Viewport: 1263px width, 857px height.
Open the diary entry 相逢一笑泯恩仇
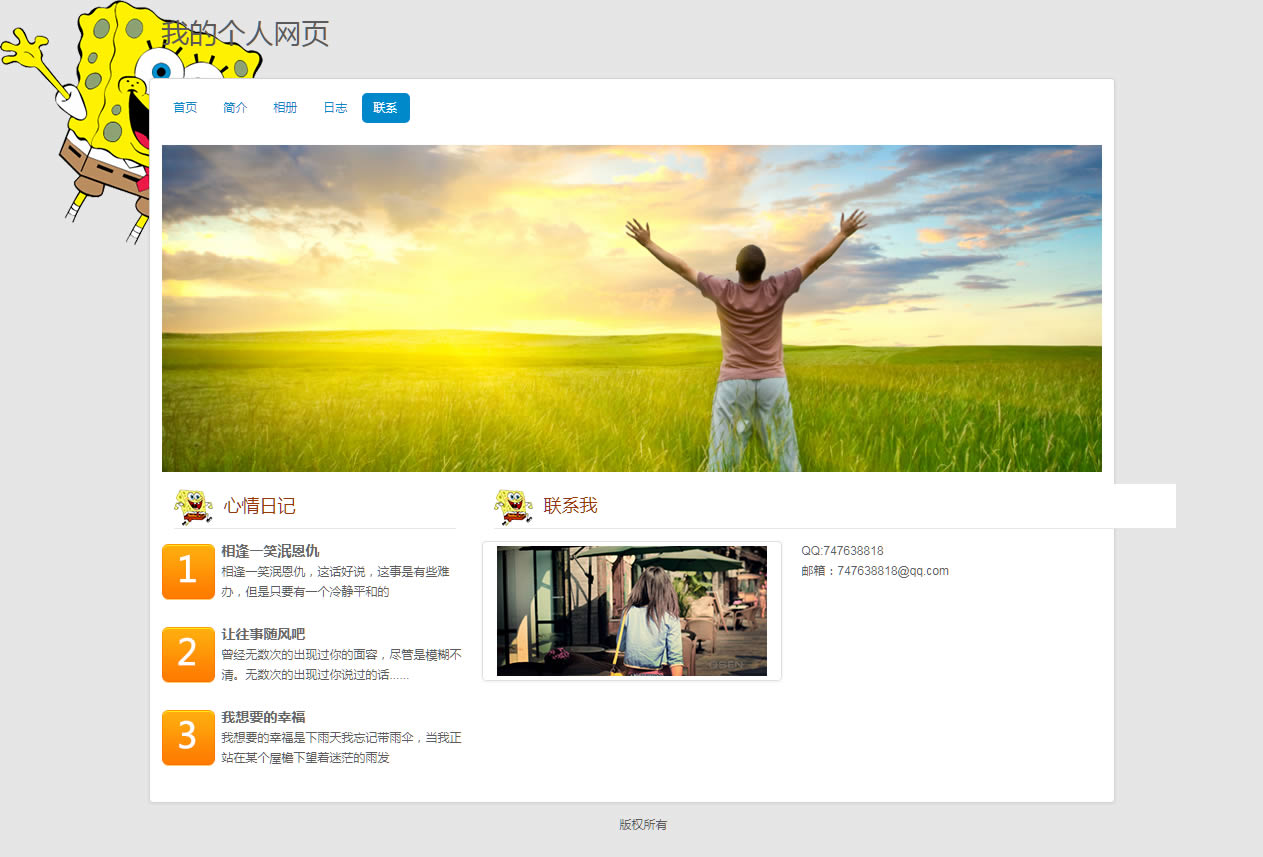[270, 551]
